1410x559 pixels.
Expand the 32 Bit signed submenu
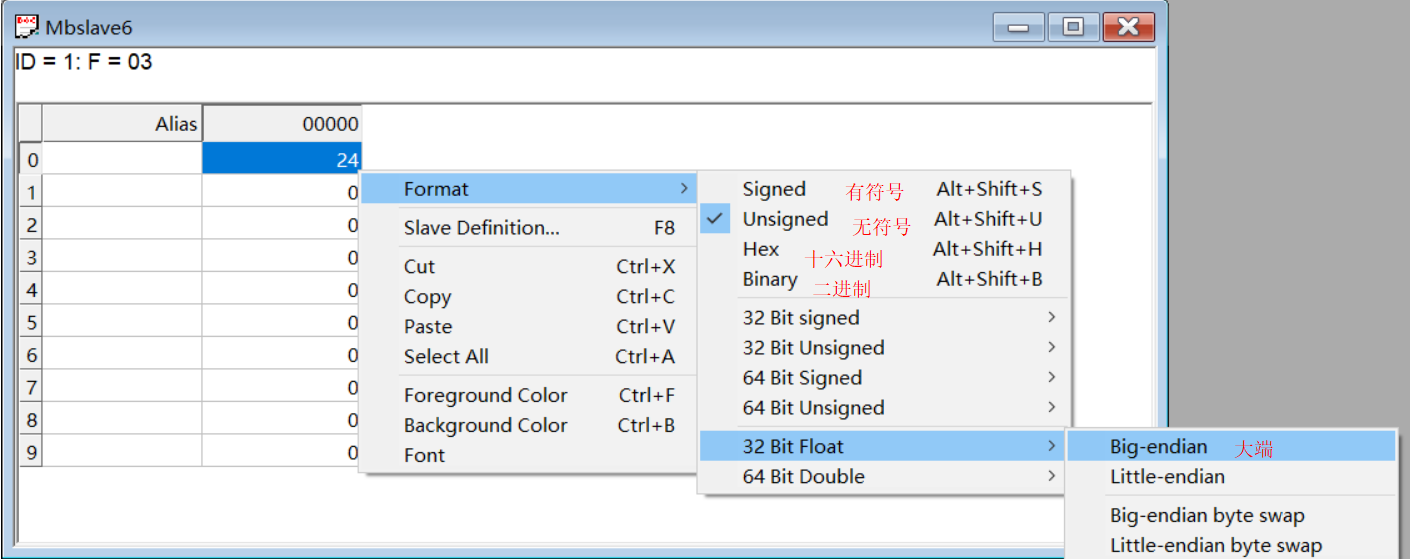click(x=801, y=318)
